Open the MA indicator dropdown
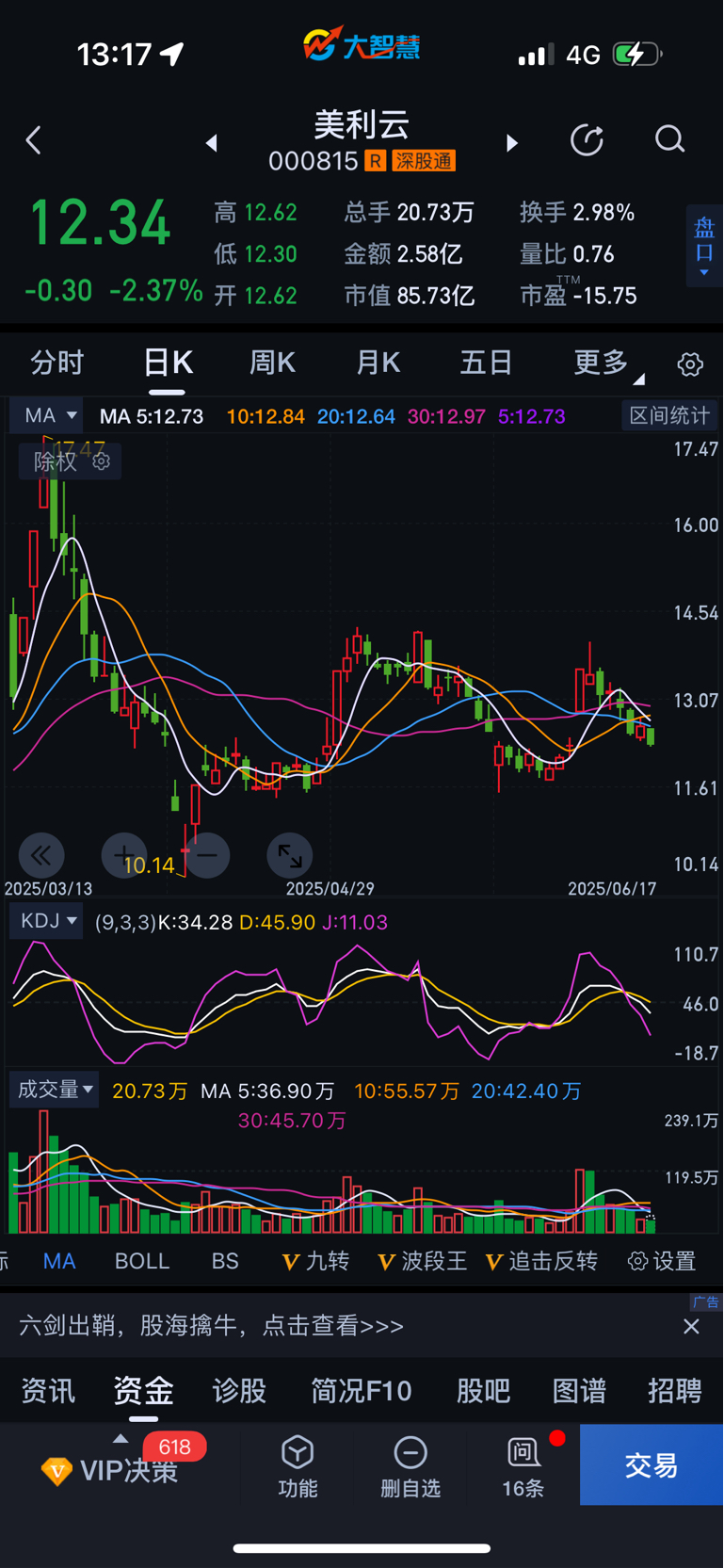 46,415
